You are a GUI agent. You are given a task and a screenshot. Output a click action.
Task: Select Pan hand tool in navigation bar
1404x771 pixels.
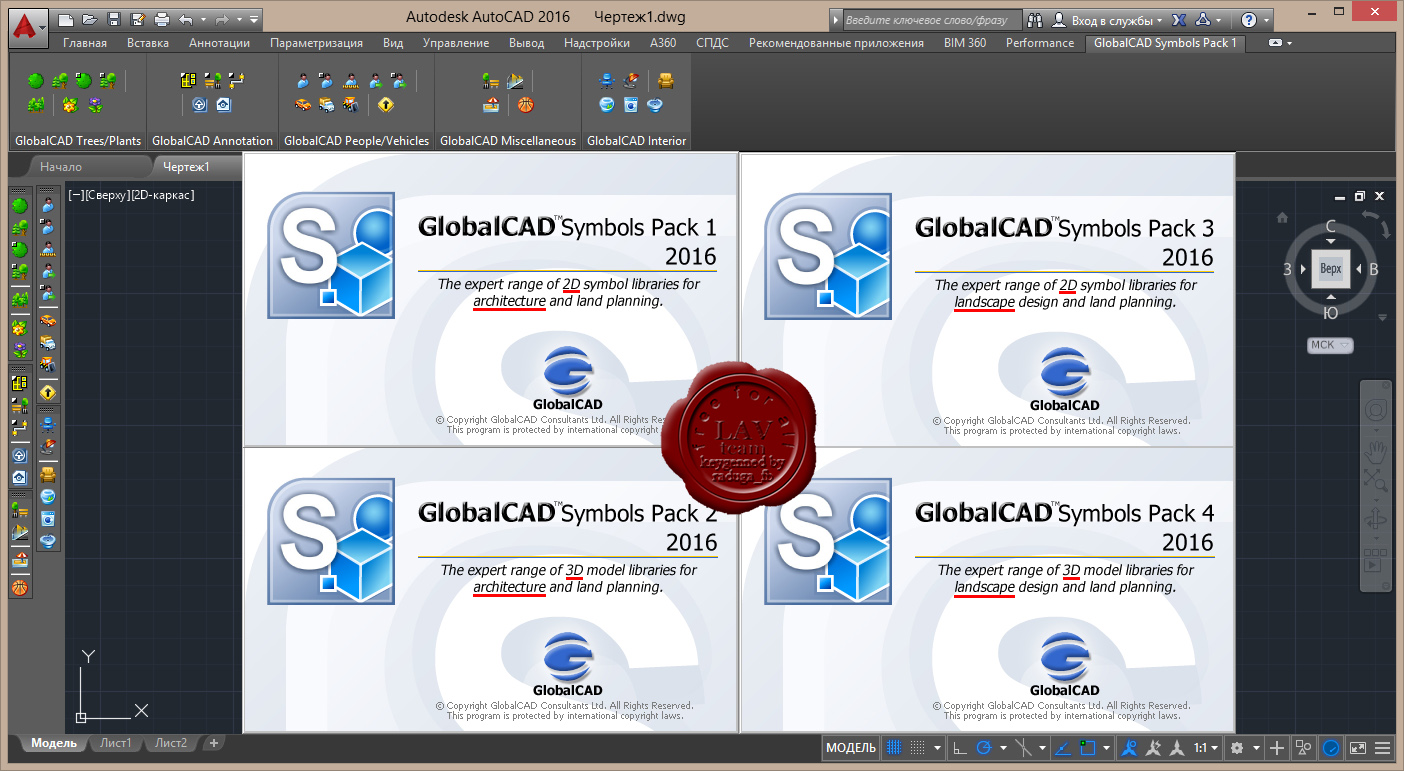coord(1375,451)
